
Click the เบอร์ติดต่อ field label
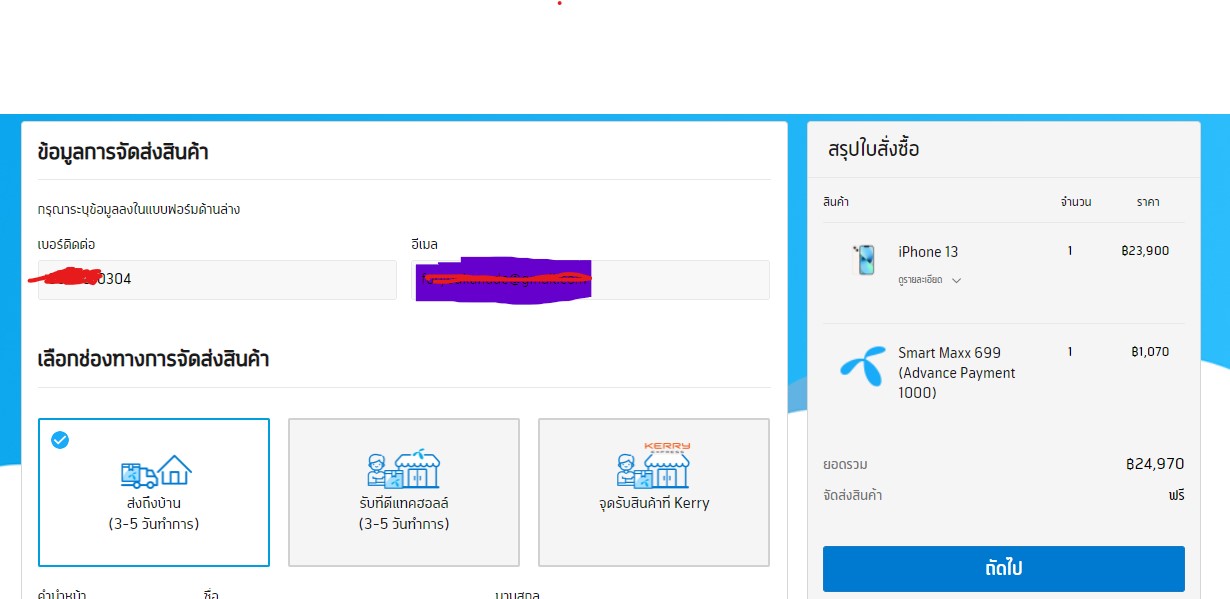[x=66, y=244]
